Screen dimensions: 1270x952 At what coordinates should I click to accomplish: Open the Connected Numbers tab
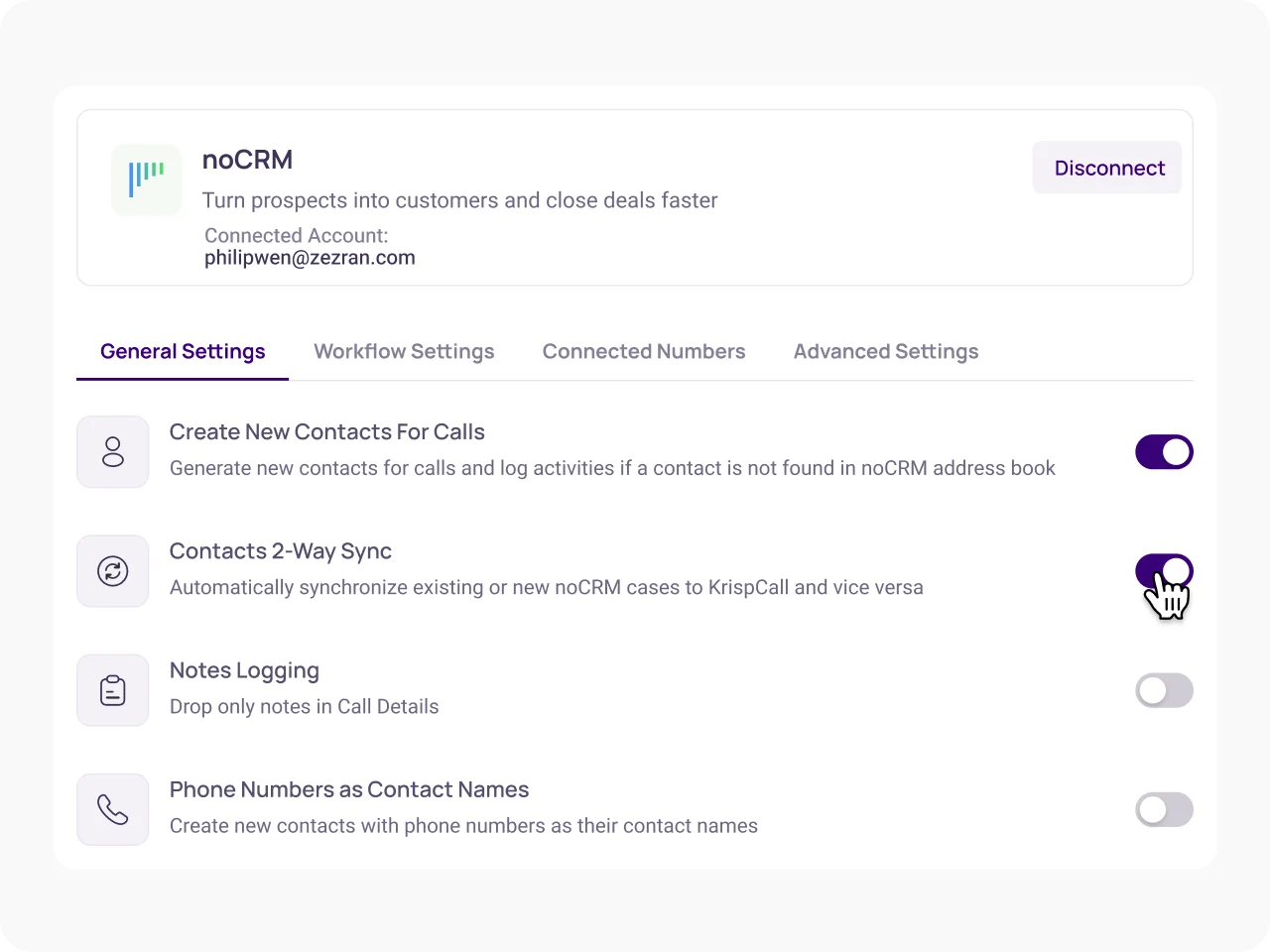point(644,351)
